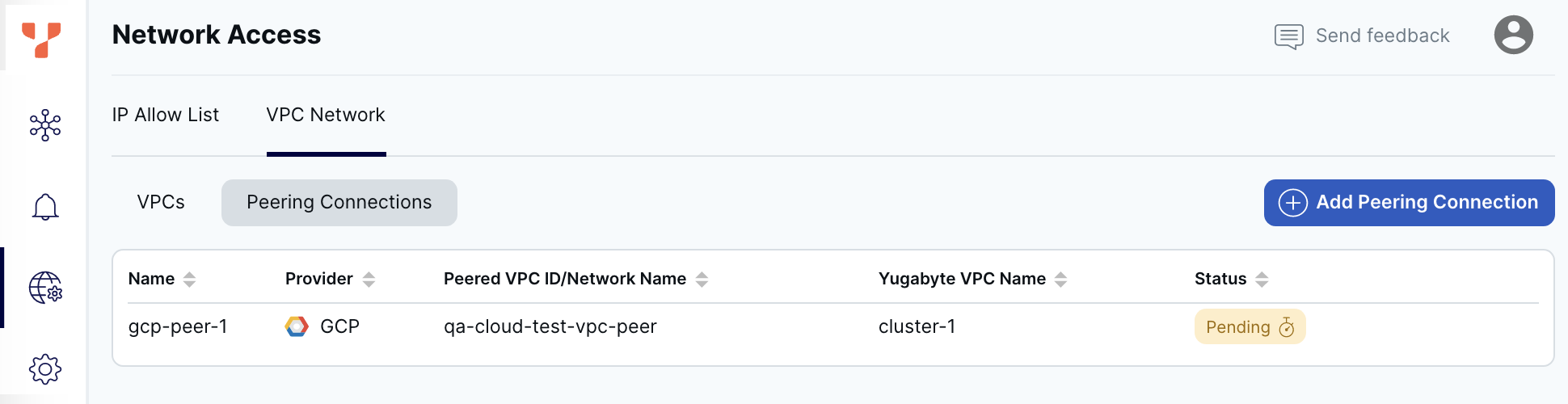Screen dimensions: 1568x404
Task: Click the feedback speech bubble icon
Action: click(1288, 36)
